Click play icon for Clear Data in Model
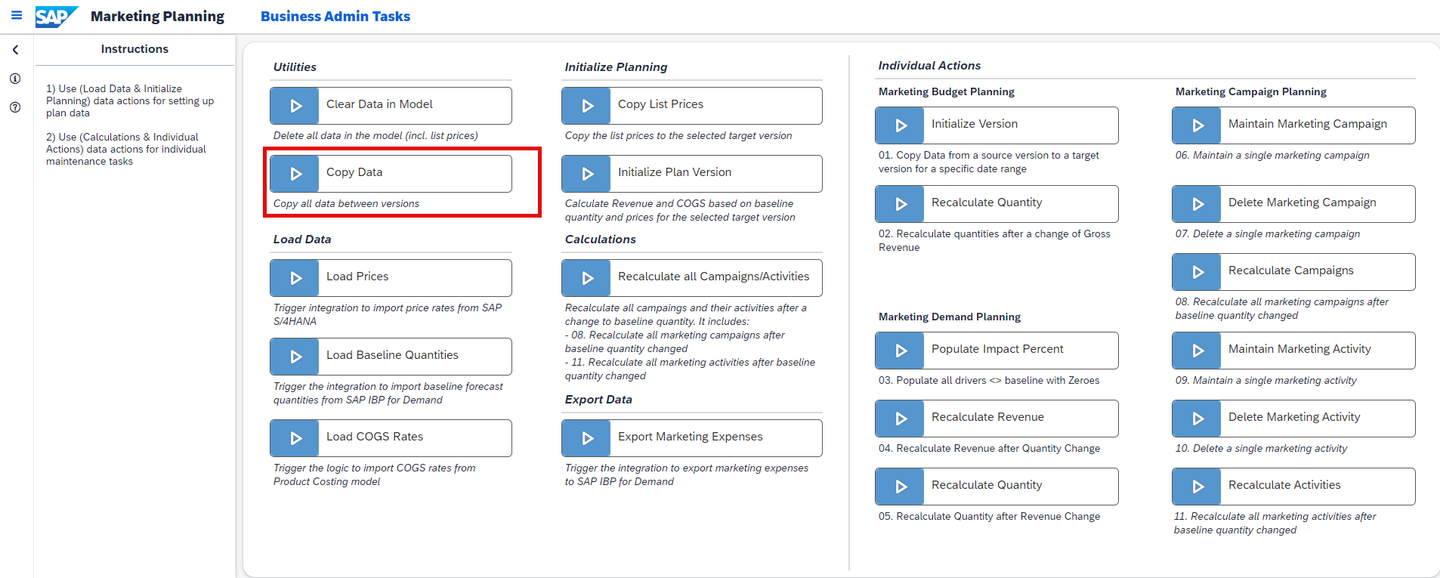1440x578 pixels. tap(295, 105)
